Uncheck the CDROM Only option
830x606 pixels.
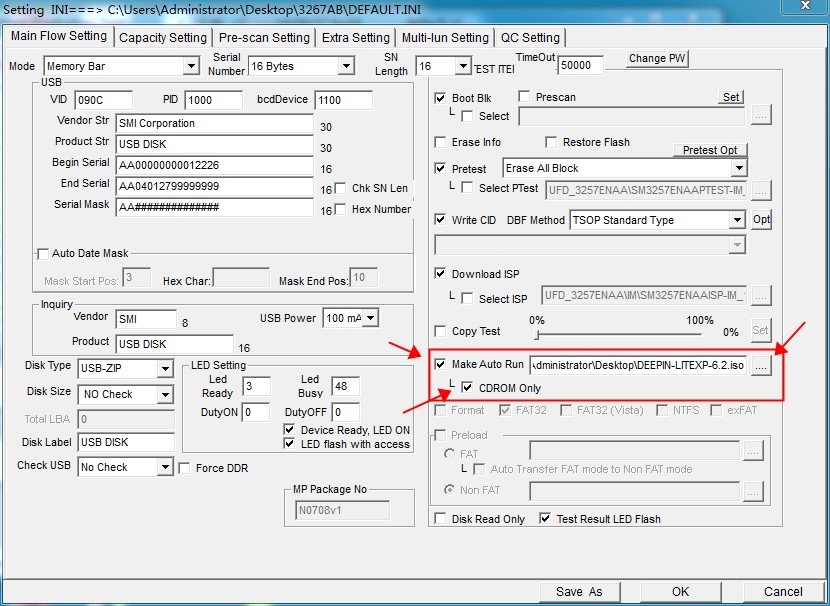point(468,388)
